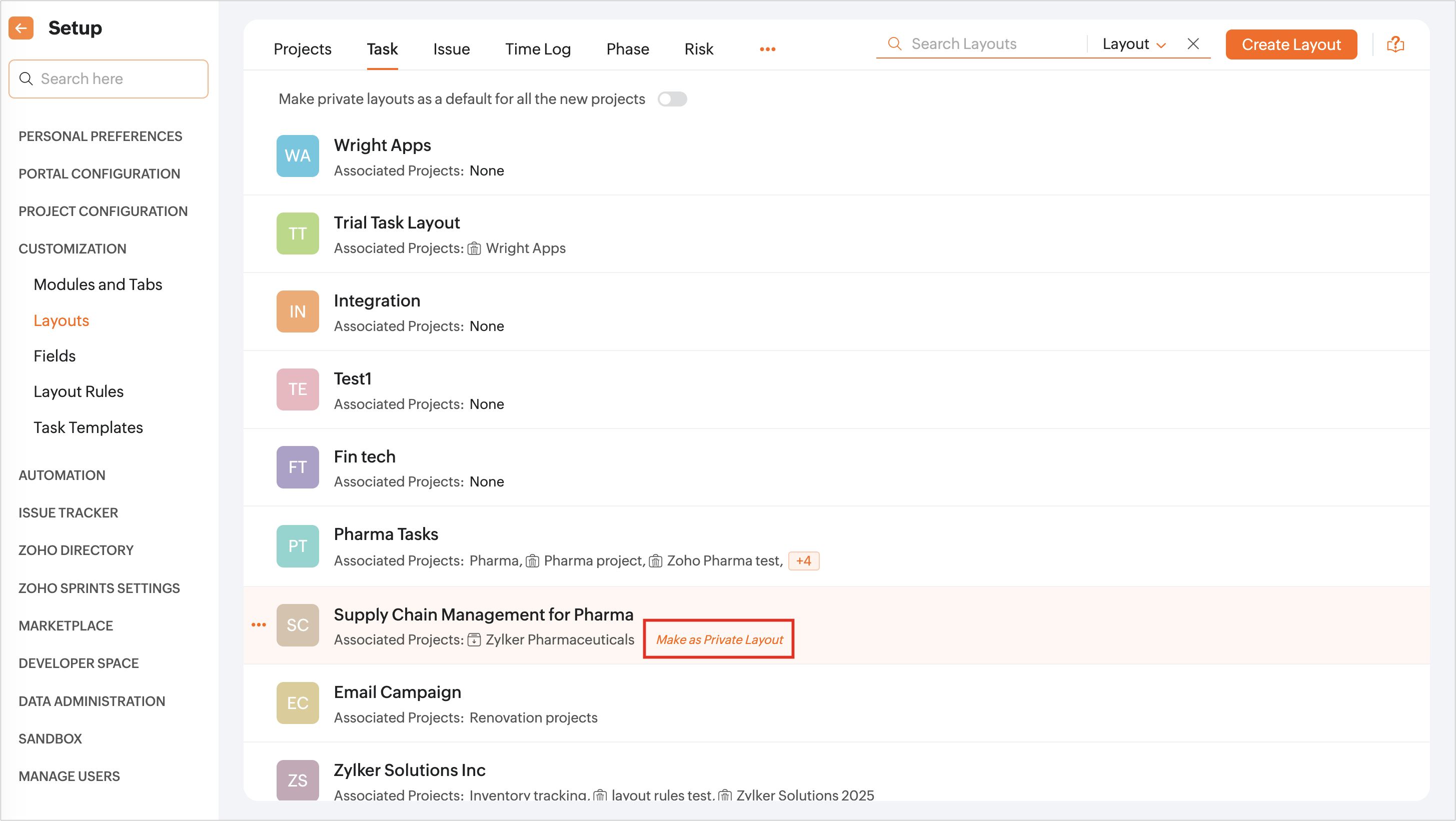Click the orange back arrow beside Setup
This screenshot has width=1456, height=821.
coord(21,27)
